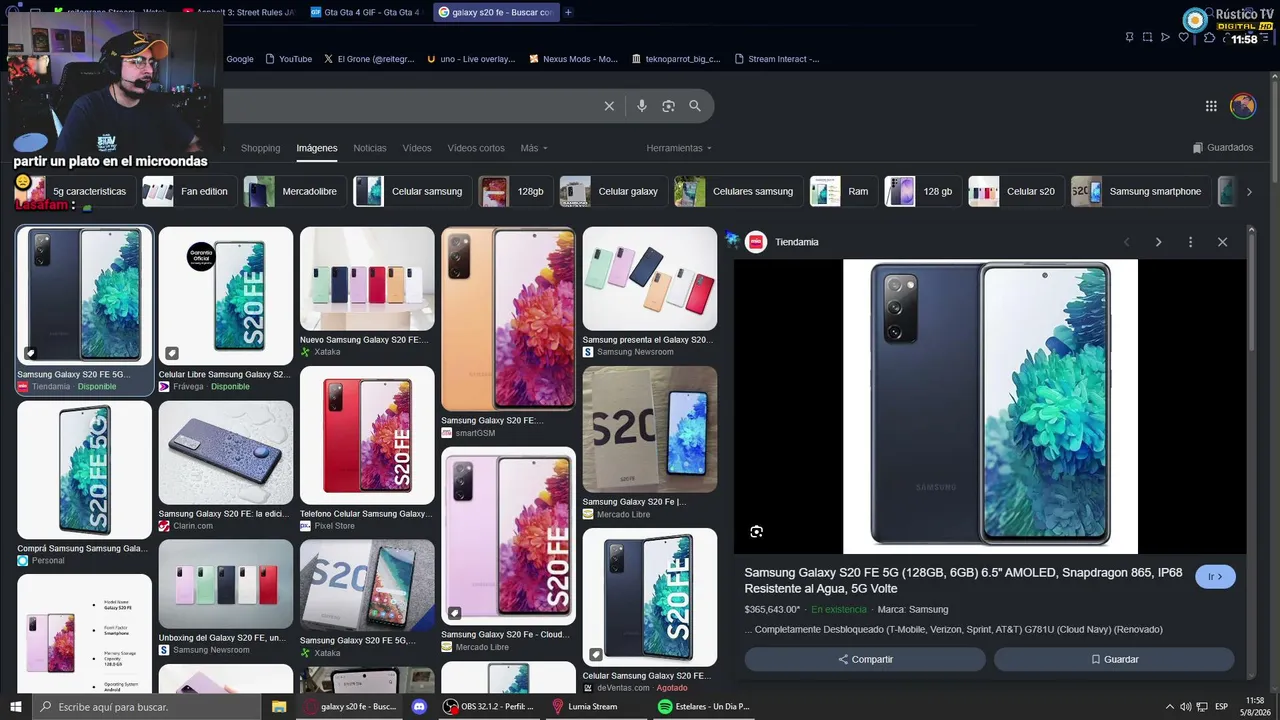Screen dimensions: 1280x720
Task: Change the ESP keyboard language
Action: (x=1221, y=707)
